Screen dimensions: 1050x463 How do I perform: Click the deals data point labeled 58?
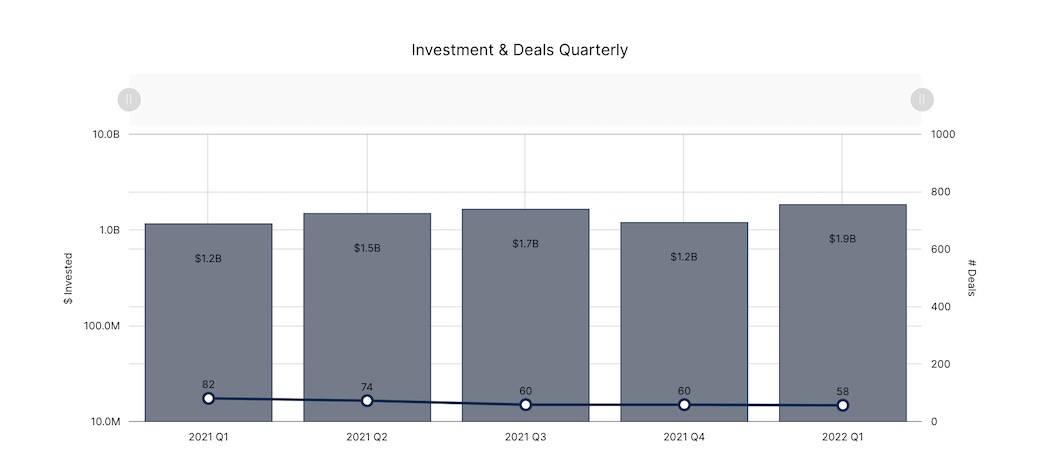pos(842,405)
